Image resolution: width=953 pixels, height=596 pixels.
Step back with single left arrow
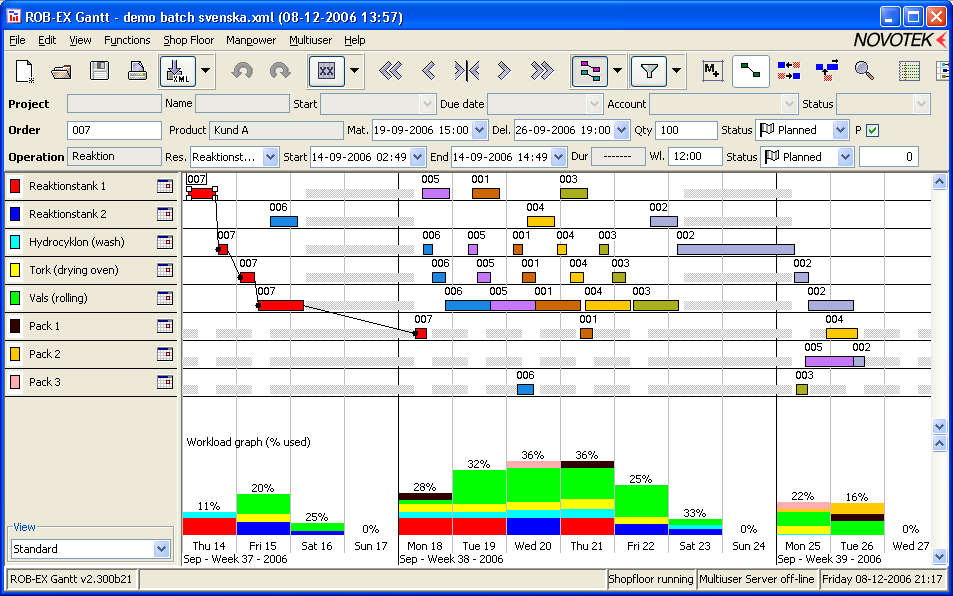428,71
